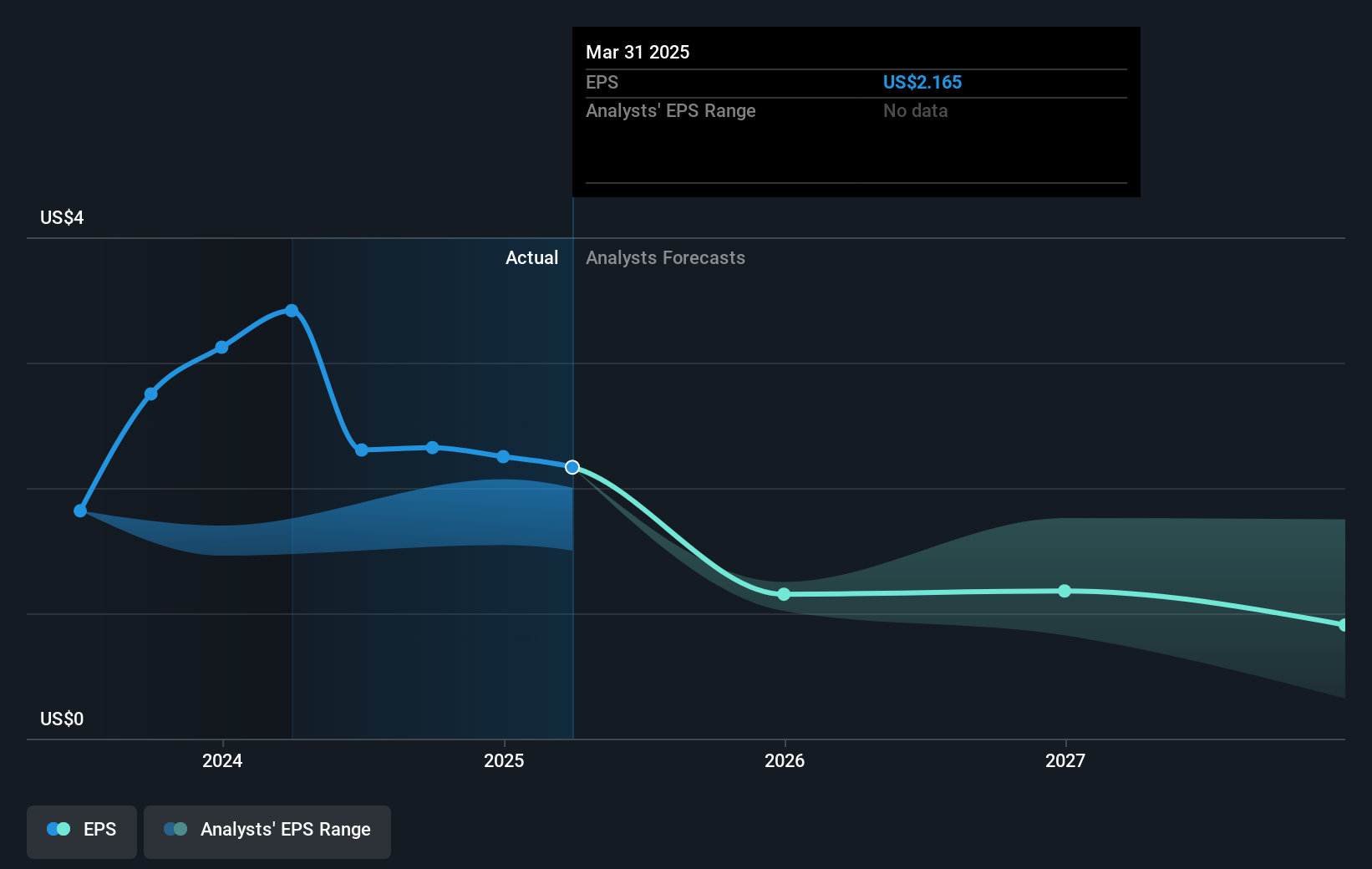This screenshot has height=869, width=1372.
Task: Select the EPS data point in late 2024
Action: tap(432, 448)
